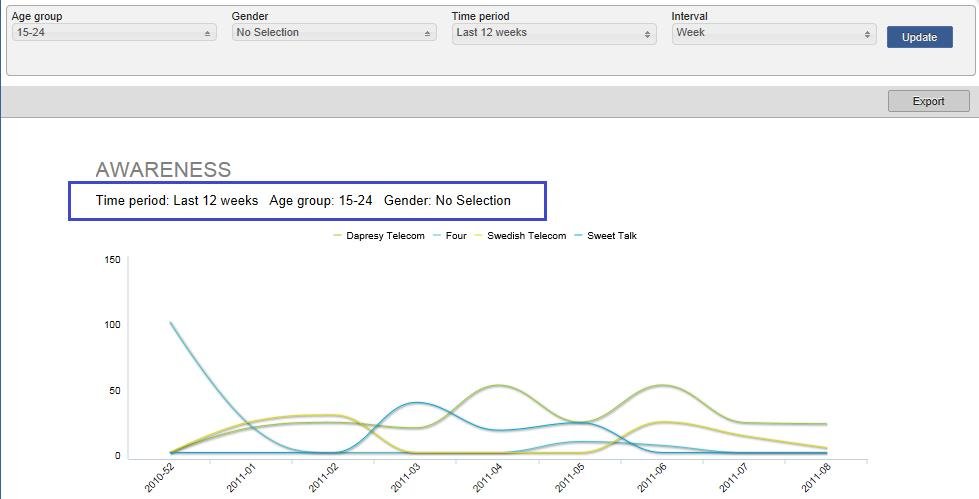Open the Gender dropdown

pos(334,32)
